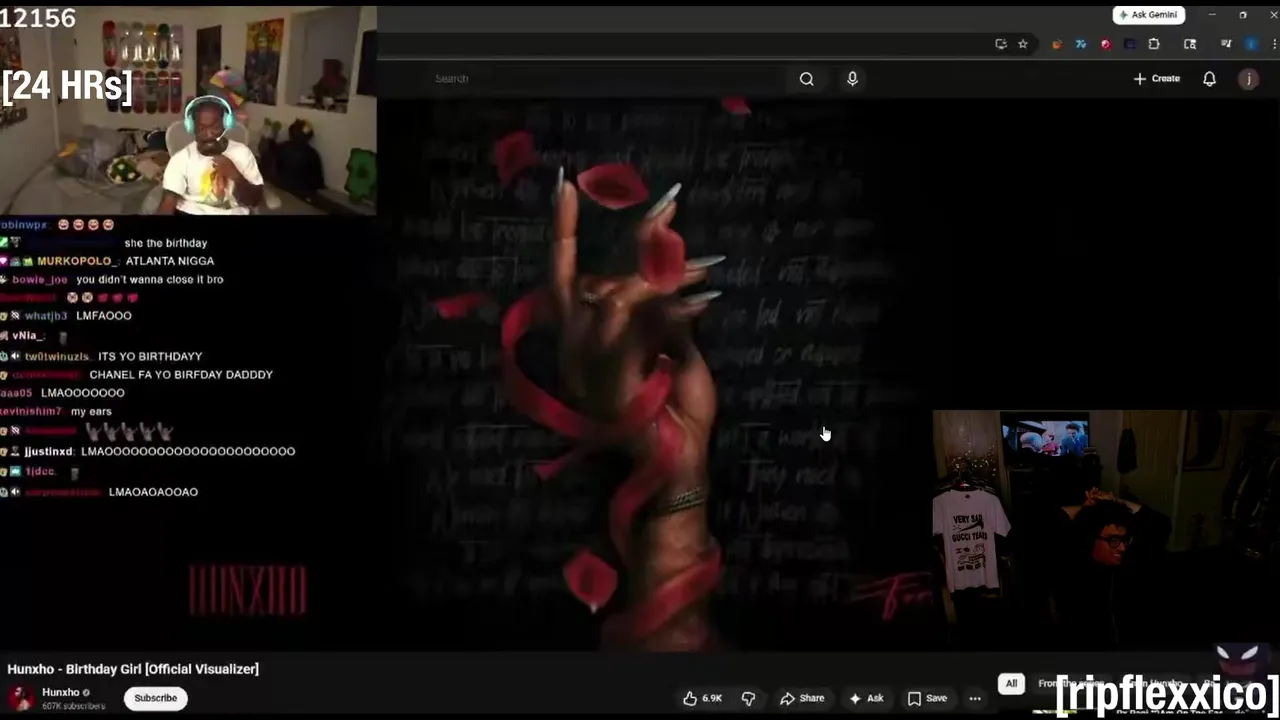Click chat username jjustinxd

pos(49,451)
